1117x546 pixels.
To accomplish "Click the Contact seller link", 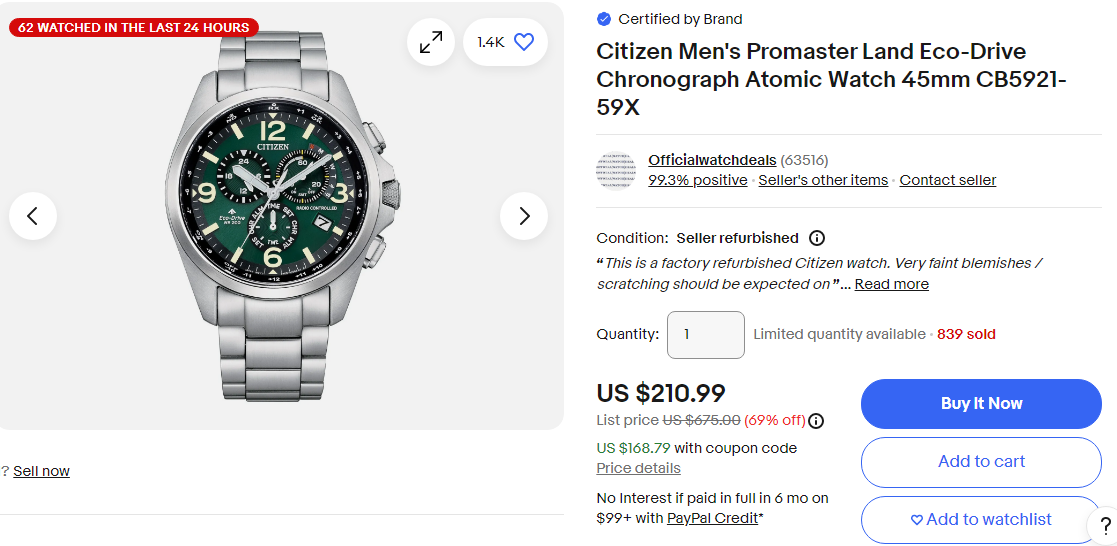I will [947, 180].
